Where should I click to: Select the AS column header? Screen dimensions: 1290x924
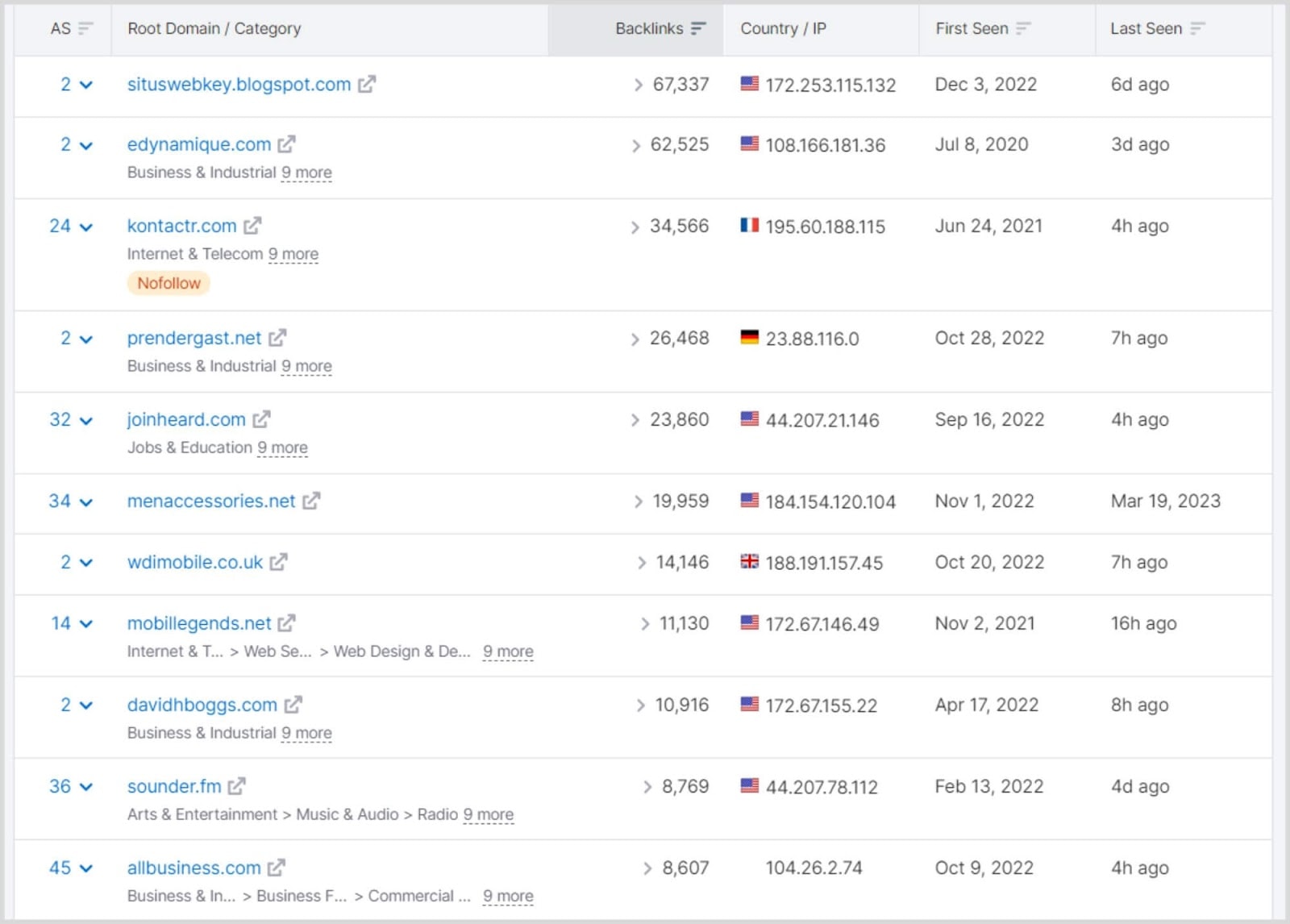coord(60,27)
